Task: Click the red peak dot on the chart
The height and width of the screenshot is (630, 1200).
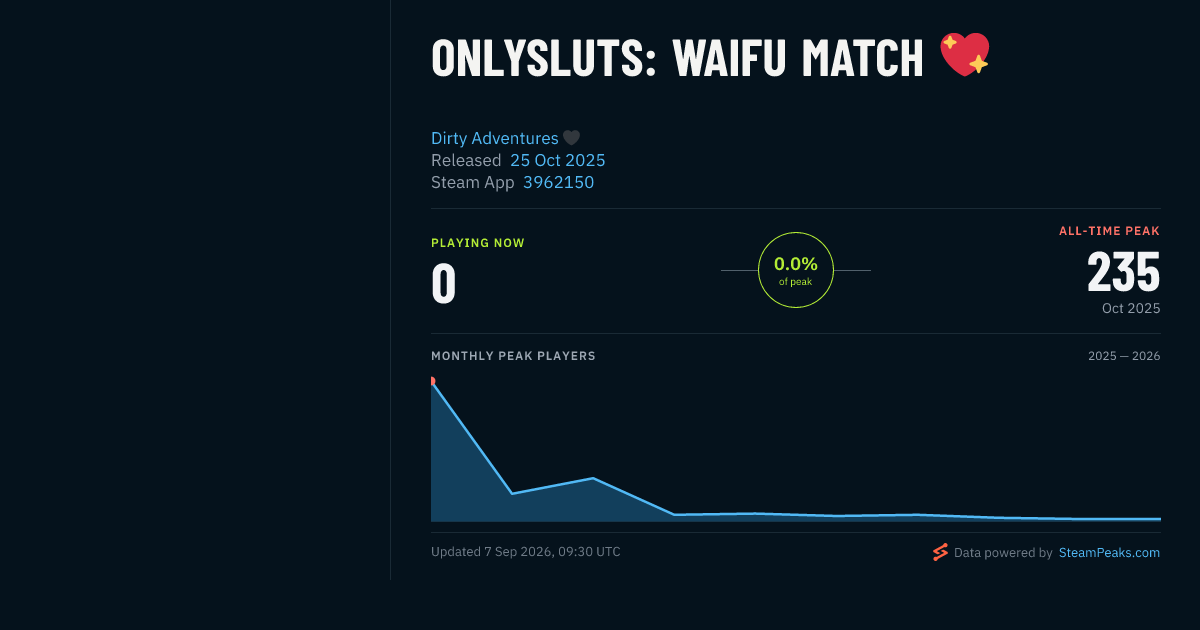Action: click(x=431, y=381)
